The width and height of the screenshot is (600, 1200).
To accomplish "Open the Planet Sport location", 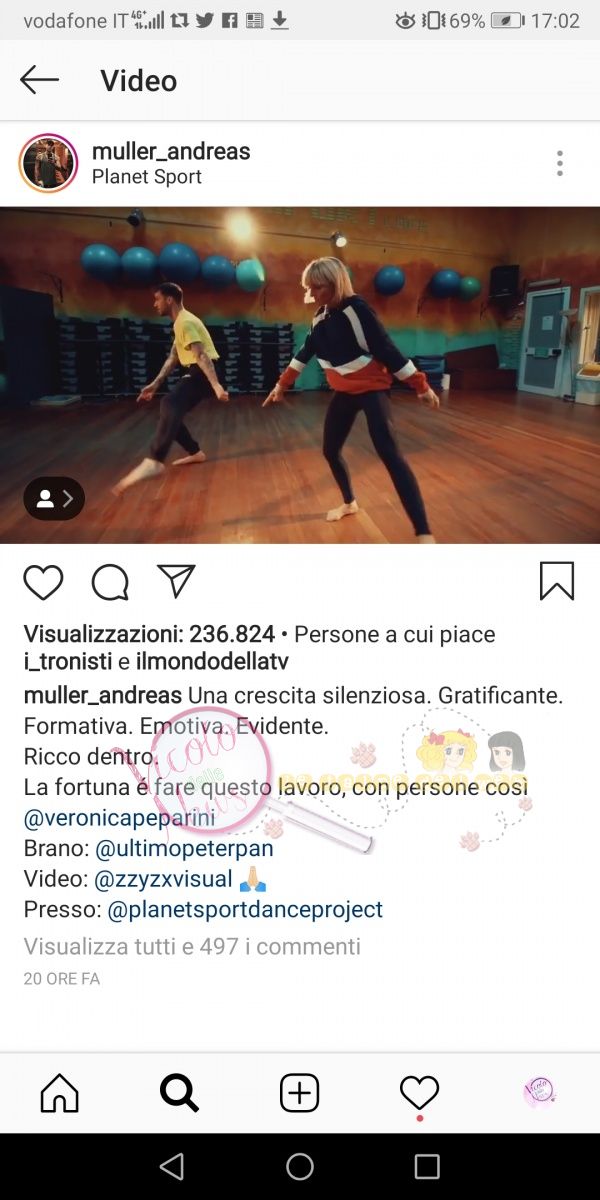I will coord(147,177).
